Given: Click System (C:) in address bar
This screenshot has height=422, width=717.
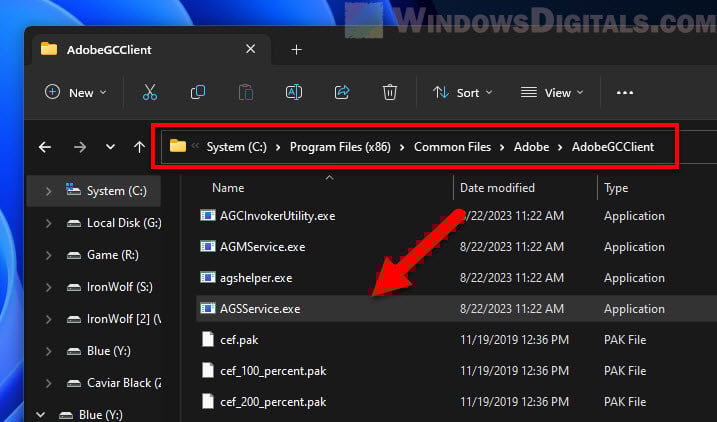Looking at the screenshot, I should (x=236, y=147).
